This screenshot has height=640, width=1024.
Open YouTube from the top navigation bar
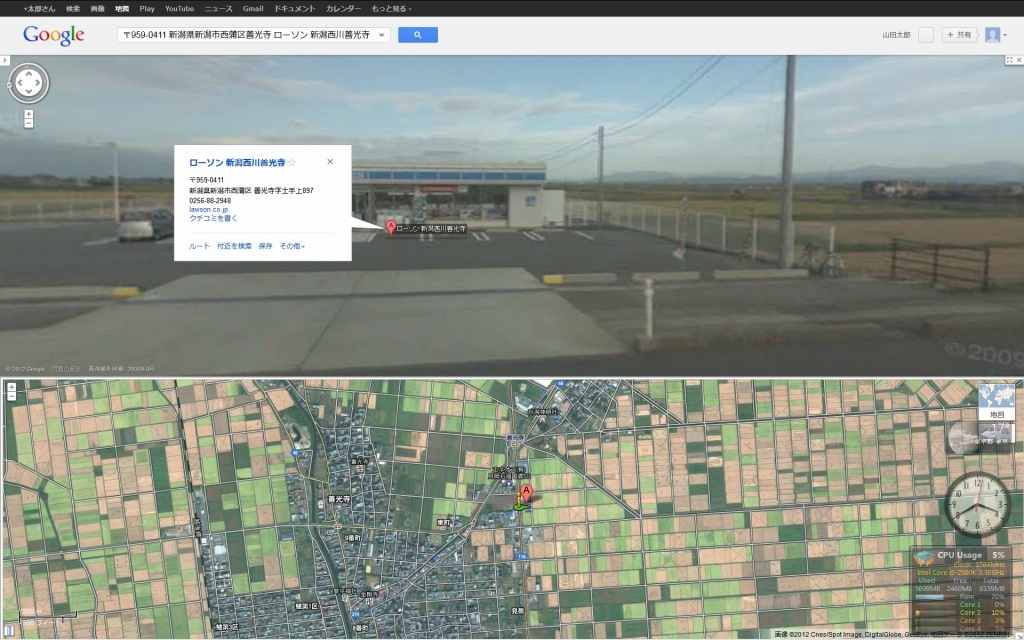click(x=180, y=8)
